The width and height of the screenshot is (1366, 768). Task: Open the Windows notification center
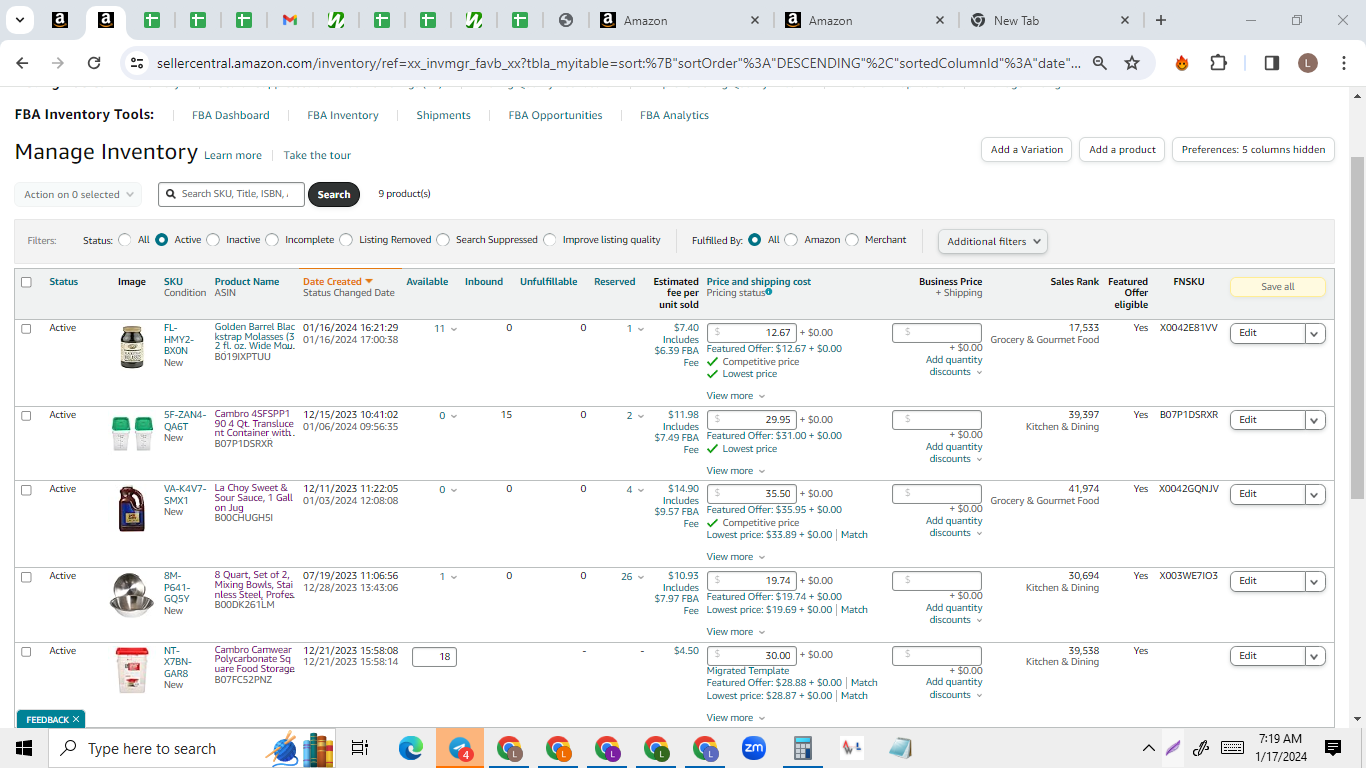(1332, 748)
